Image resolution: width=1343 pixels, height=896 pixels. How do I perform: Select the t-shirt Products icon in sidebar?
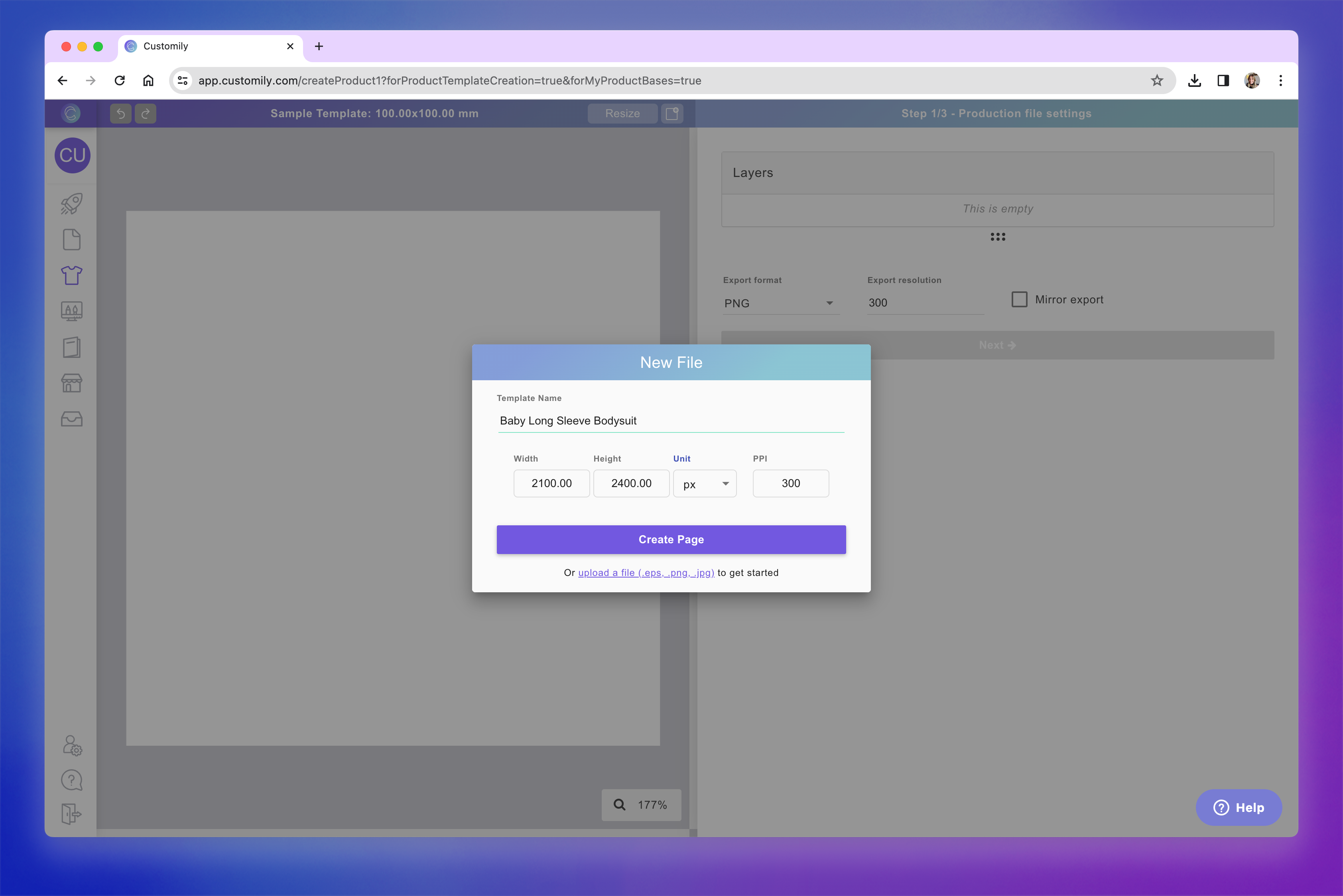click(71, 275)
